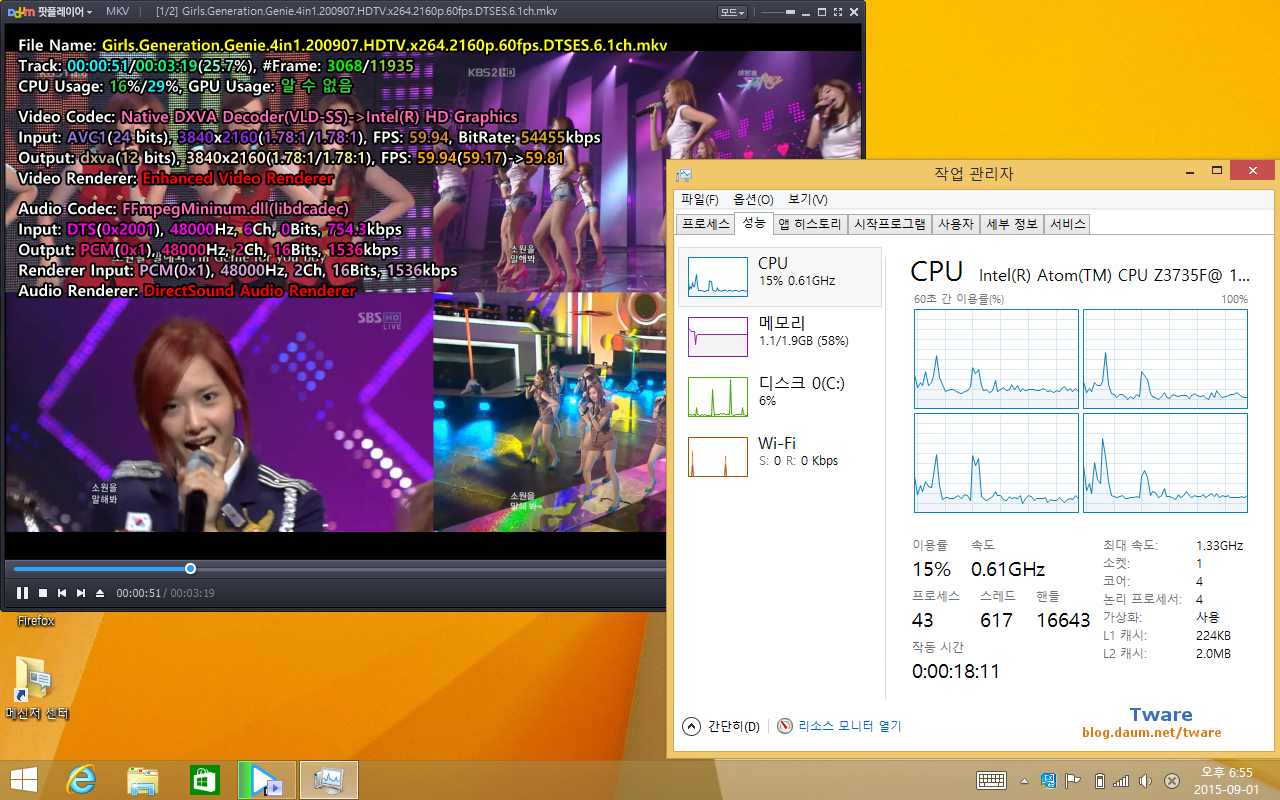Image resolution: width=1280 pixels, height=800 pixels.
Task: Jump to previous track in PotPlayer
Action: pos(62,593)
